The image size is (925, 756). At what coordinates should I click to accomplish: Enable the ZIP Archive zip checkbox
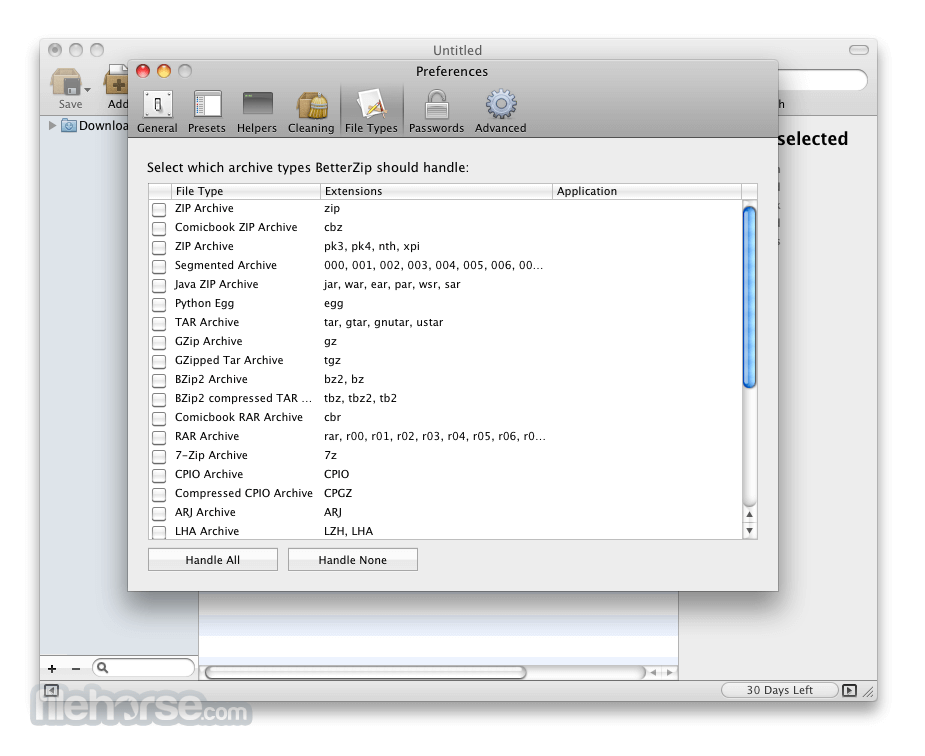159,209
